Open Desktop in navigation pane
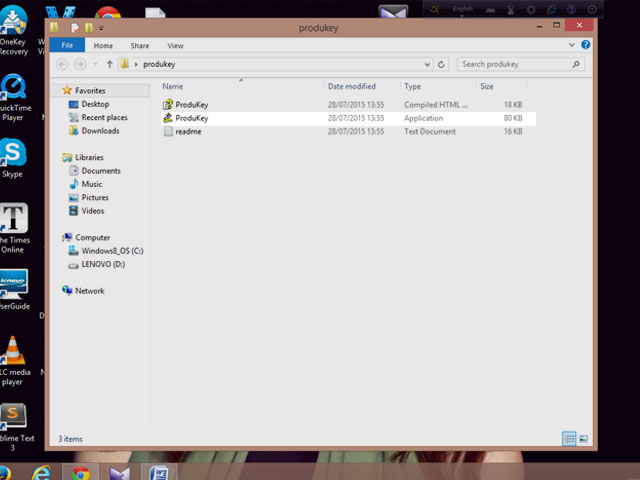This screenshot has height=480, width=640. tap(89, 104)
